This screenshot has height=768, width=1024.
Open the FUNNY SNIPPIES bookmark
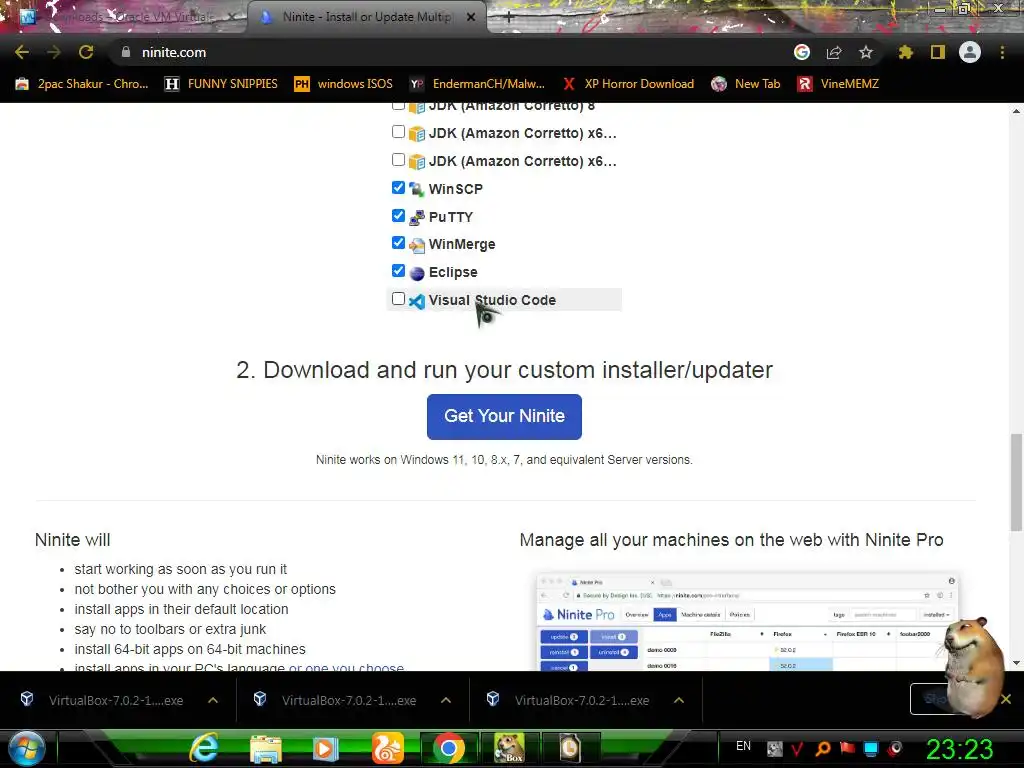pyautogui.click(x=221, y=84)
